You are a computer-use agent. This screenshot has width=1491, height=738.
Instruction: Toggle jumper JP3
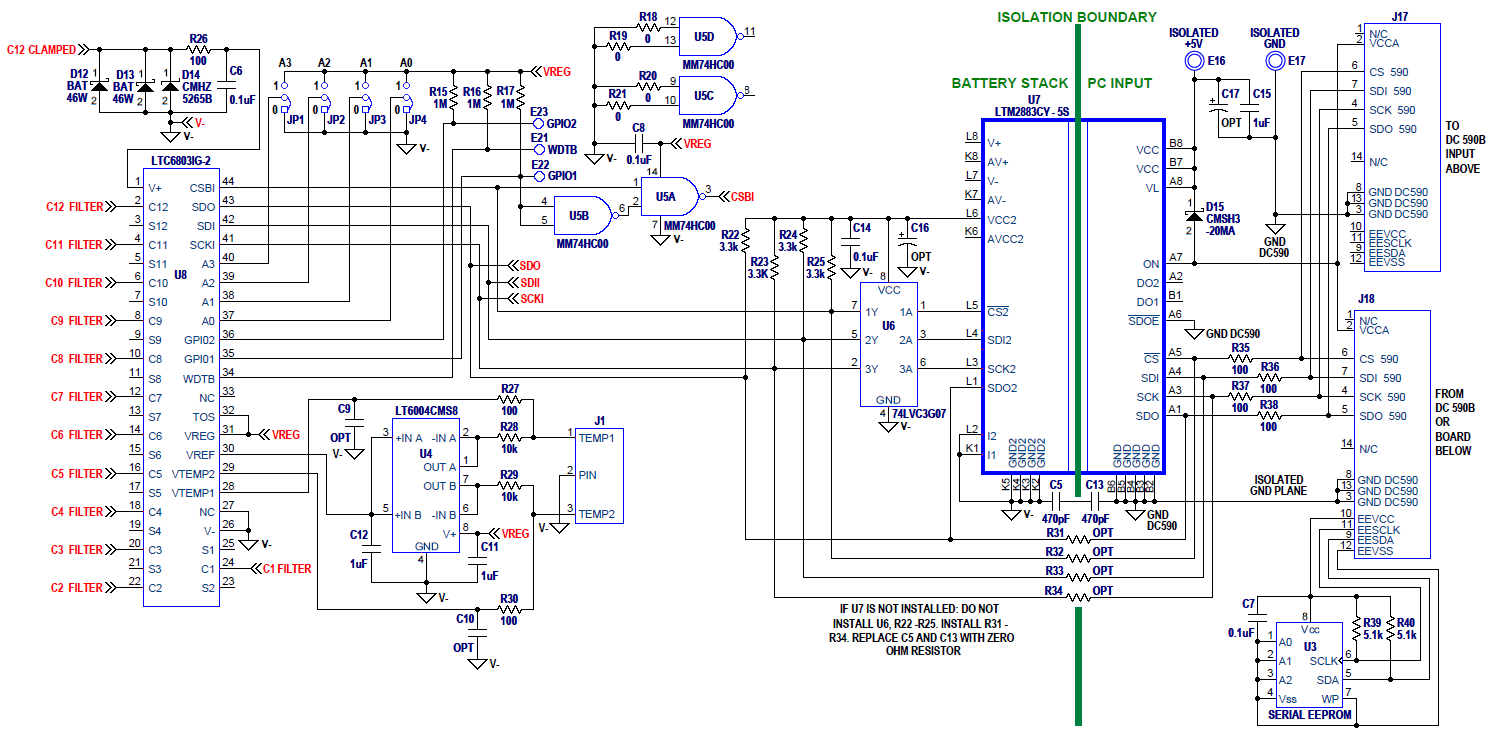pyautogui.click(x=367, y=105)
